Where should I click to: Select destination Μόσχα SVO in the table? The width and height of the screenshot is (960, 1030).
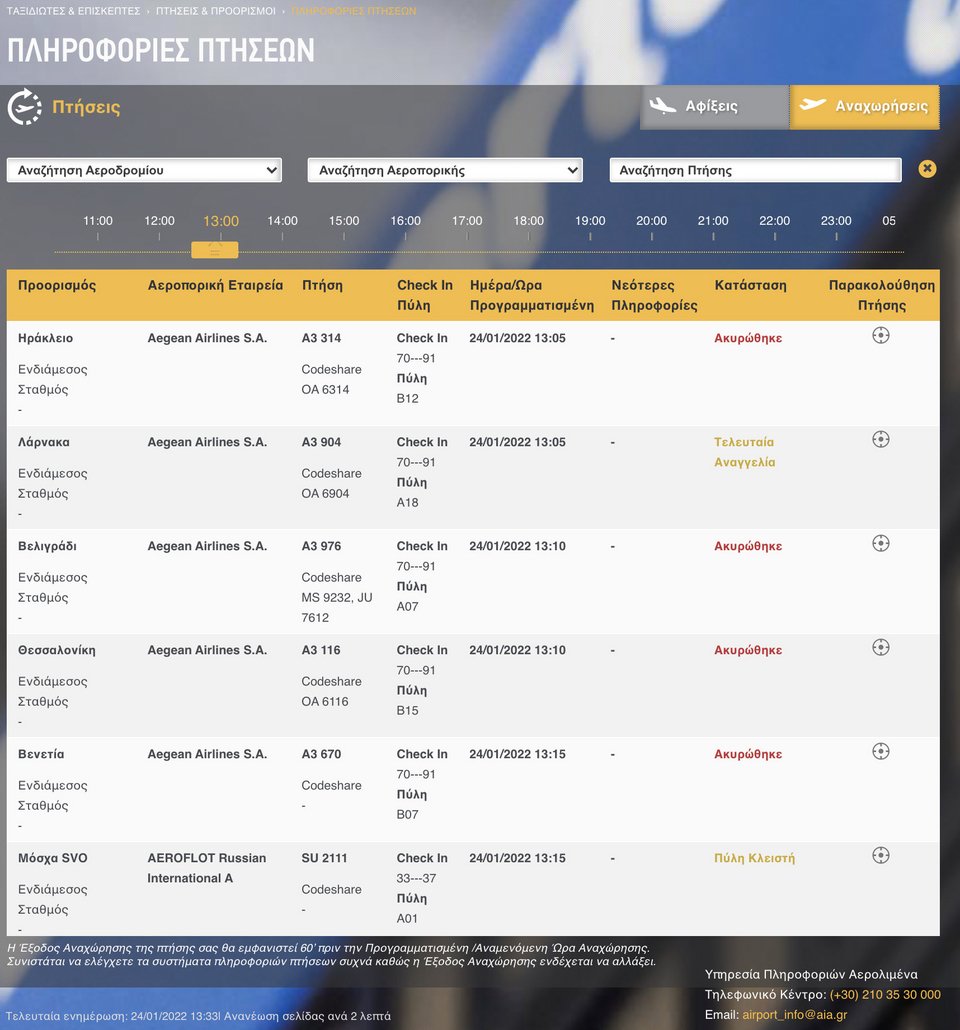[x=53, y=858]
